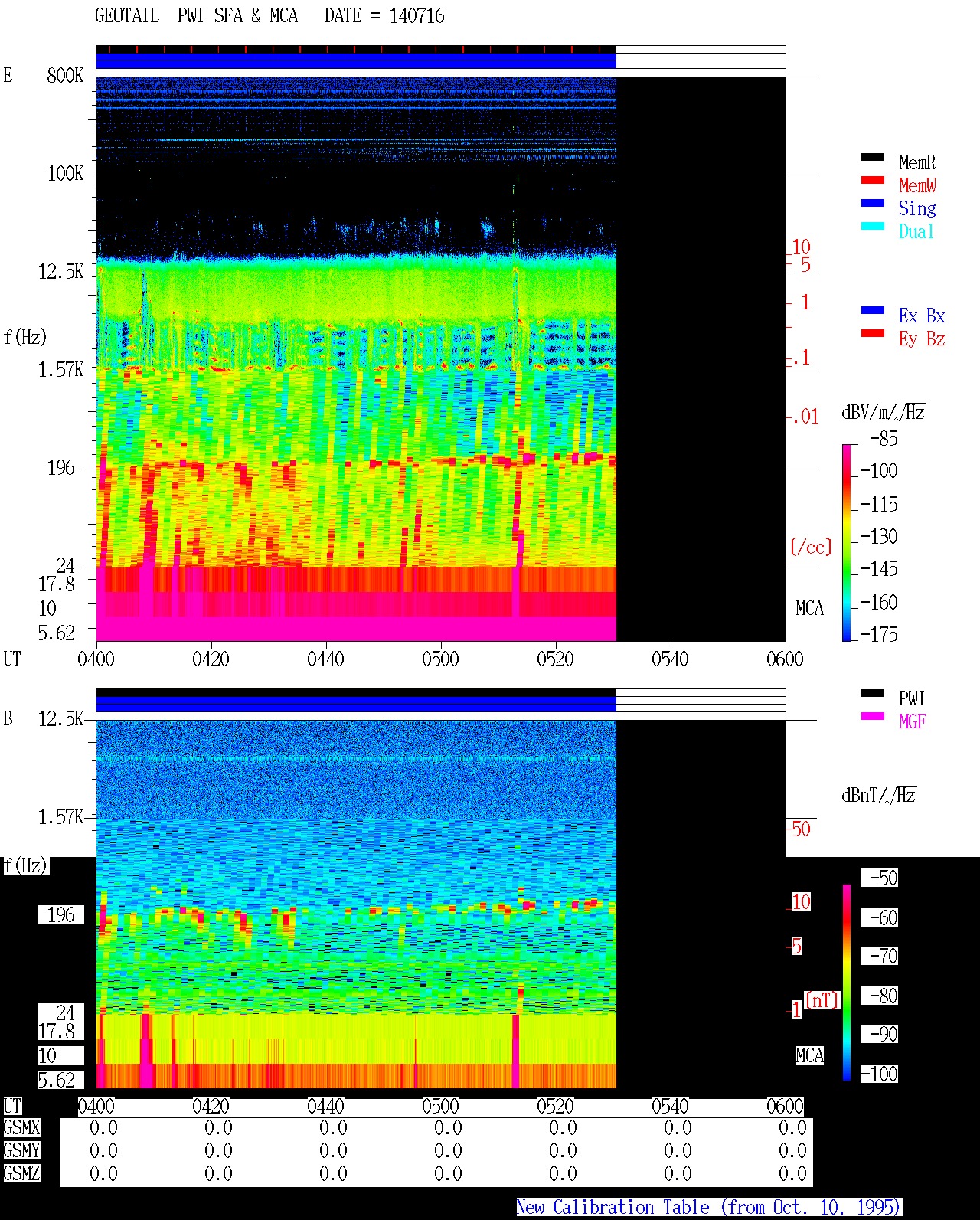Viewport: 980px width, 1220px height.
Task: Select the GSMY row label
Action: [21, 1150]
